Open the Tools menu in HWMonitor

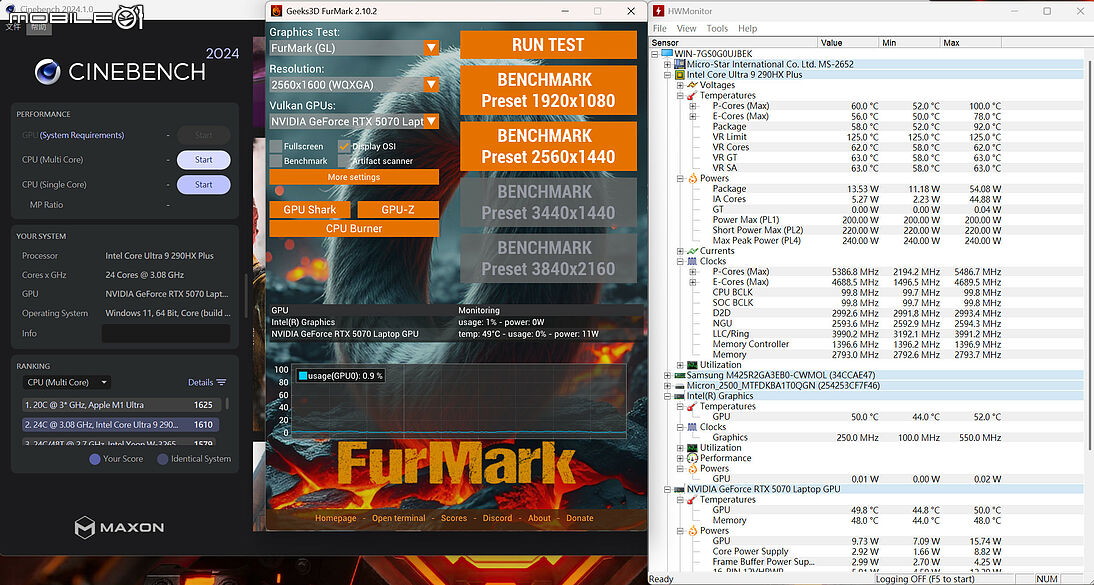[717, 29]
